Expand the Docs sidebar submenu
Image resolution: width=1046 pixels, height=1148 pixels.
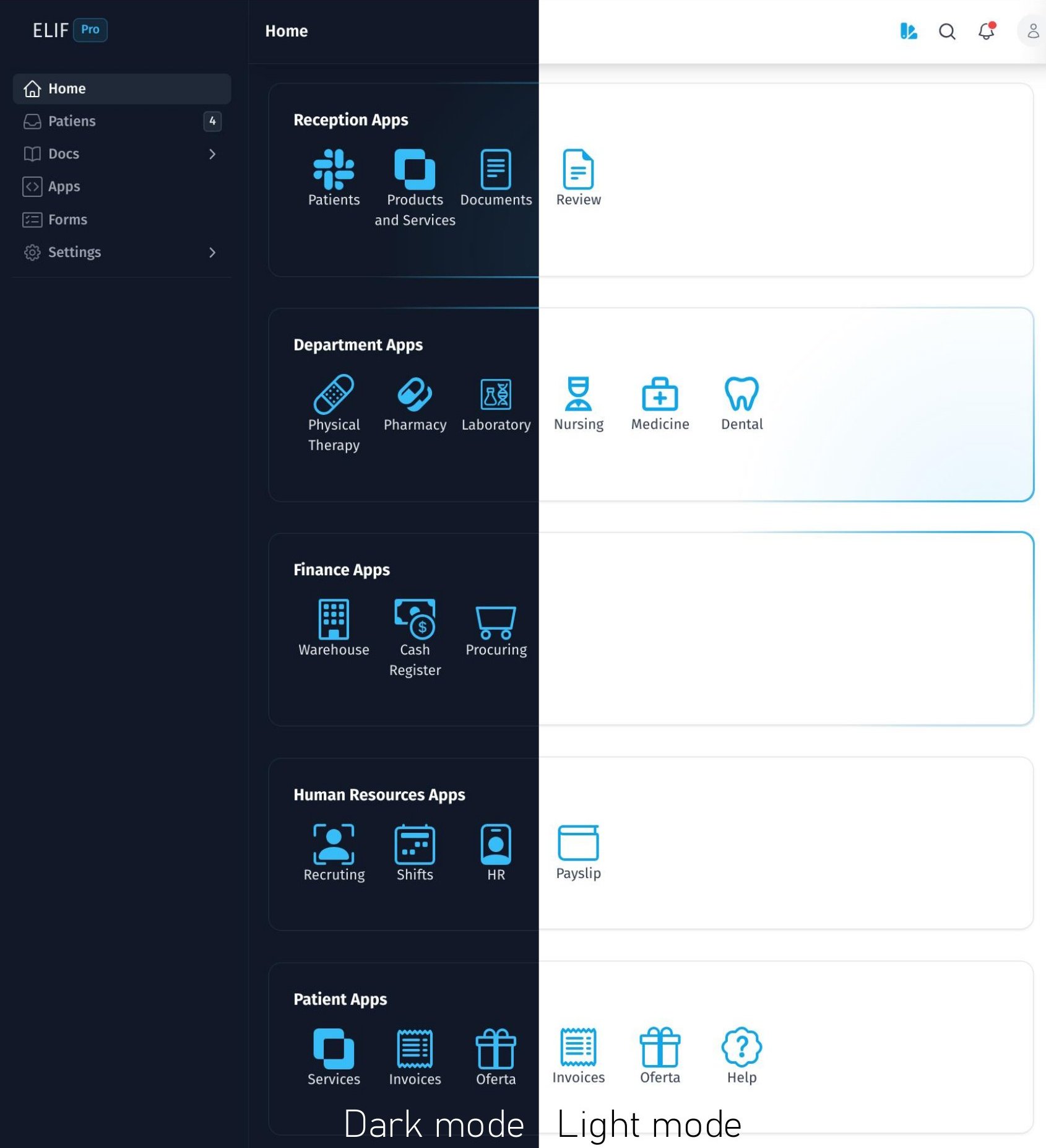pos(212,154)
